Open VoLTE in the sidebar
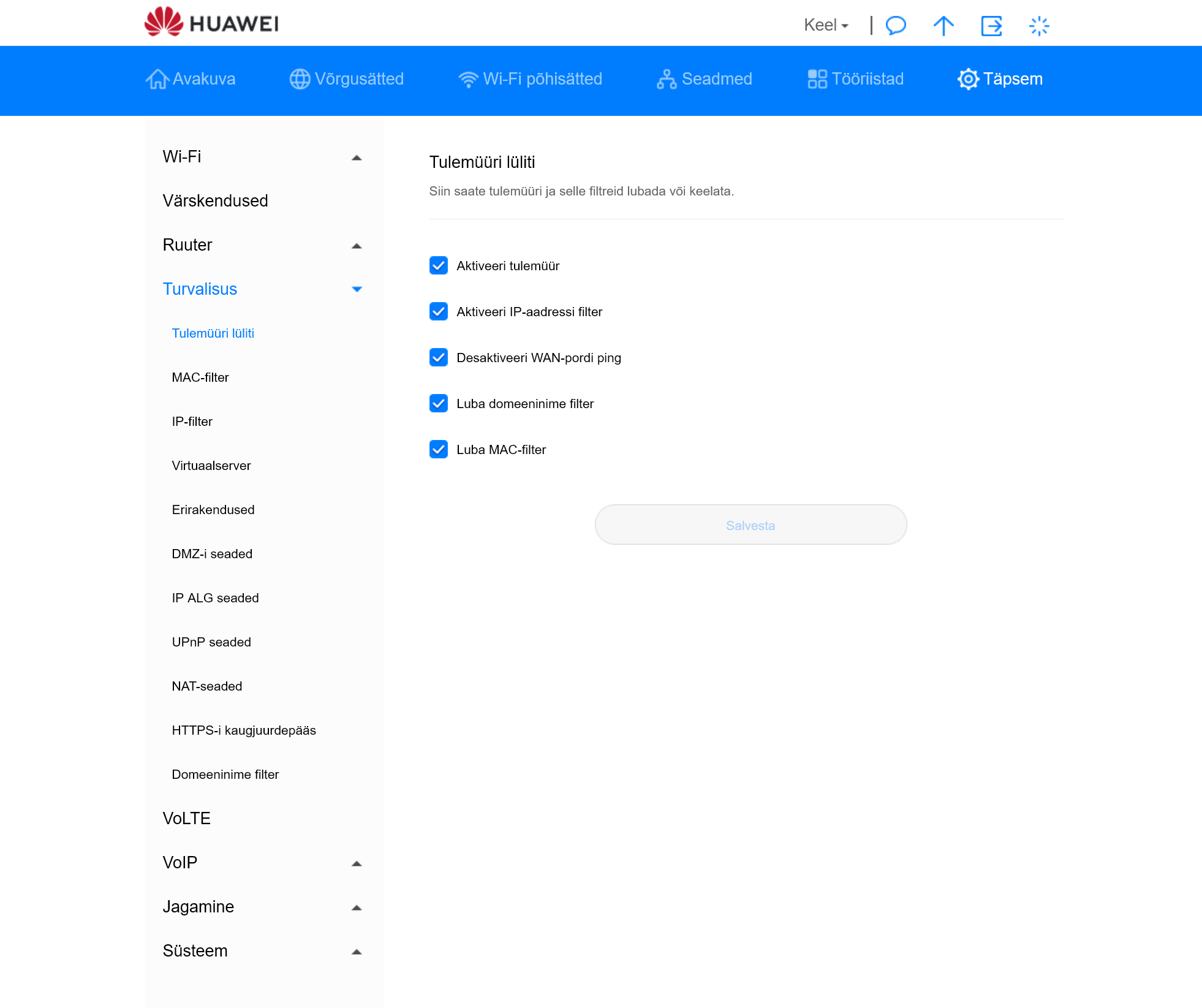1202x1008 pixels. [x=186, y=819]
